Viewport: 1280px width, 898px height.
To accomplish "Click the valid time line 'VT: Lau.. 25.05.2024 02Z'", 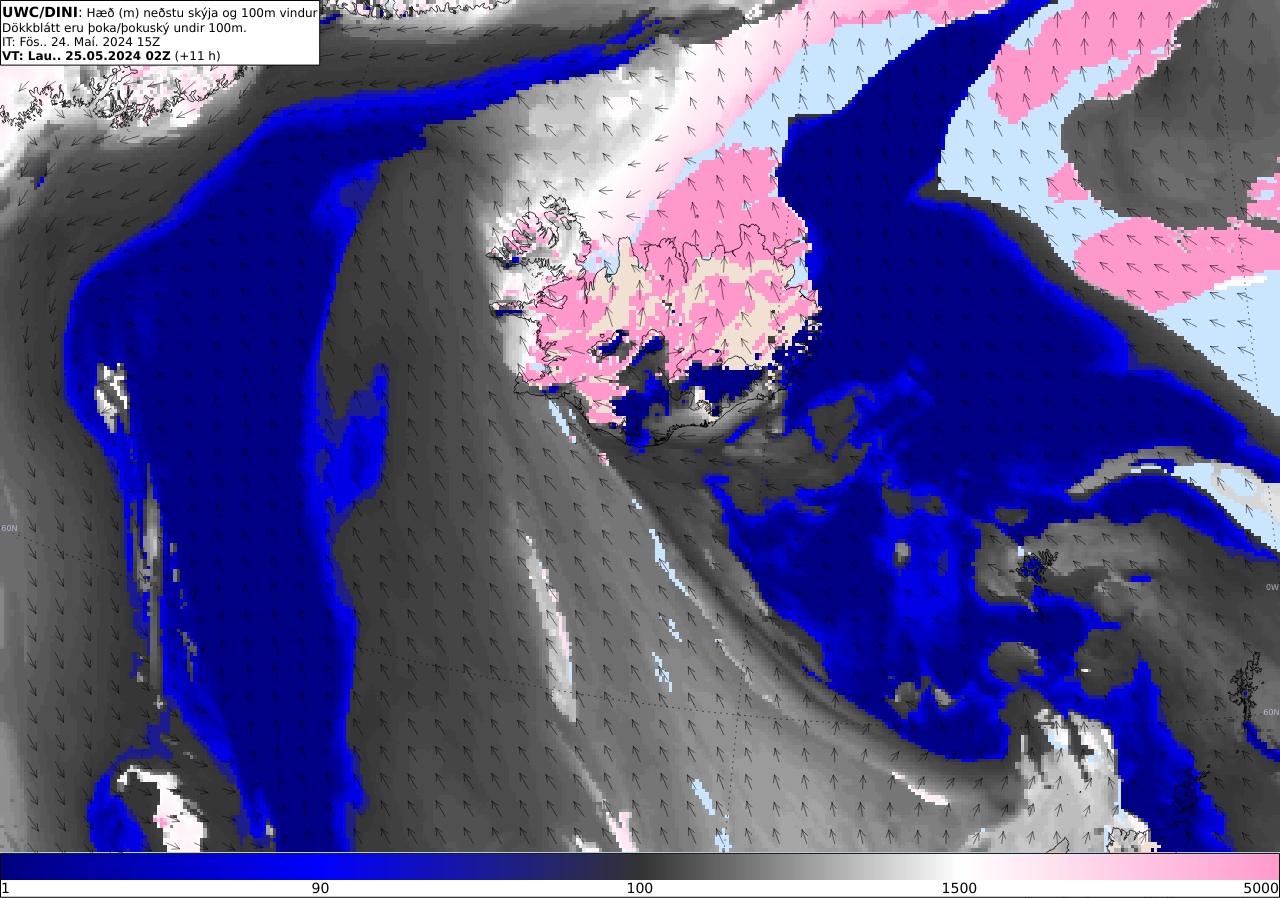I will [x=86, y=56].
